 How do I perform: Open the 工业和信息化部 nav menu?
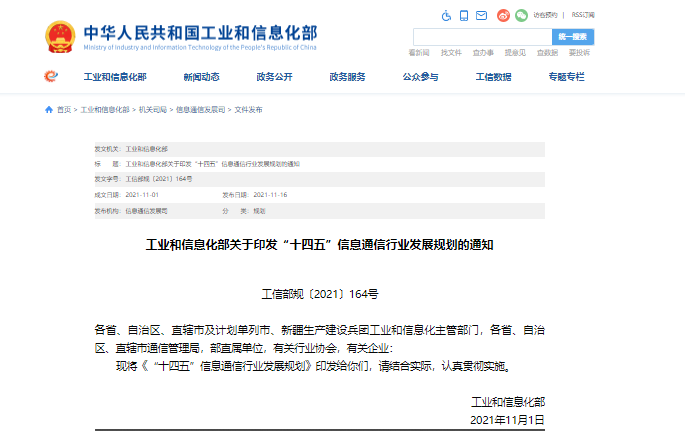[x=115, y=77]
